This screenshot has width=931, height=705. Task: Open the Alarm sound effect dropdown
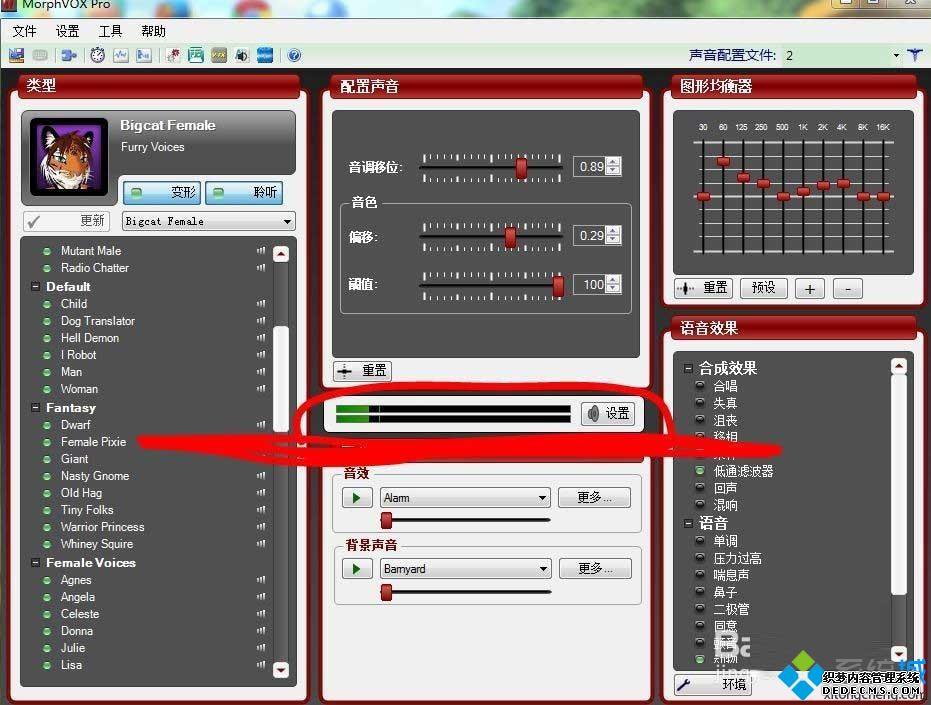(465, 498)
